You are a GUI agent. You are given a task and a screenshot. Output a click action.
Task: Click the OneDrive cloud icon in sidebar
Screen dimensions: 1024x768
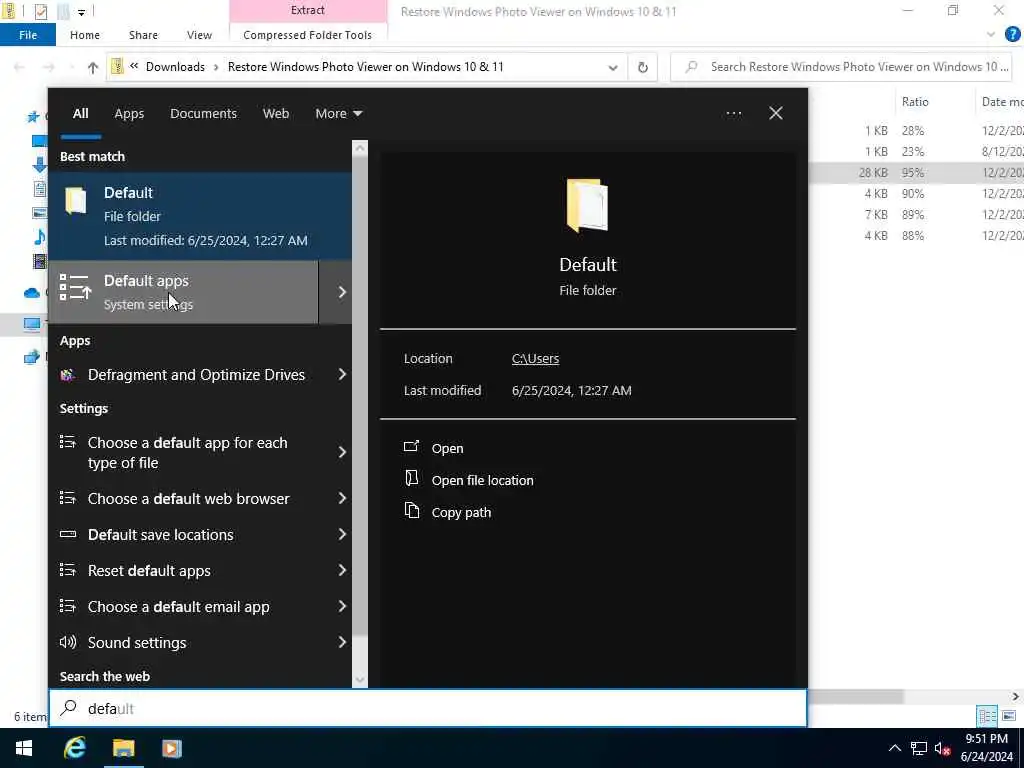[31, 293]
